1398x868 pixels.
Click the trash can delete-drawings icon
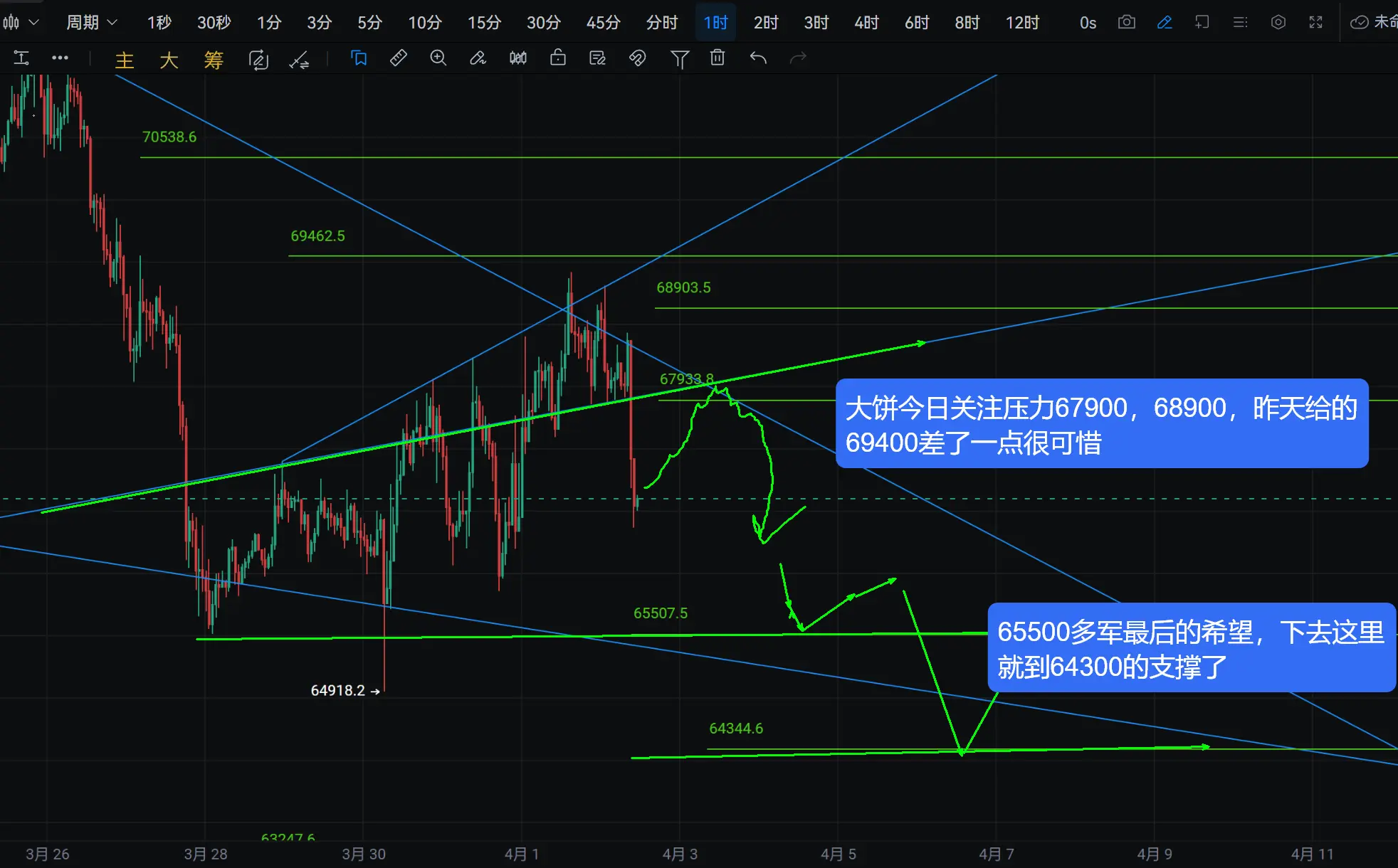point(718,58)
